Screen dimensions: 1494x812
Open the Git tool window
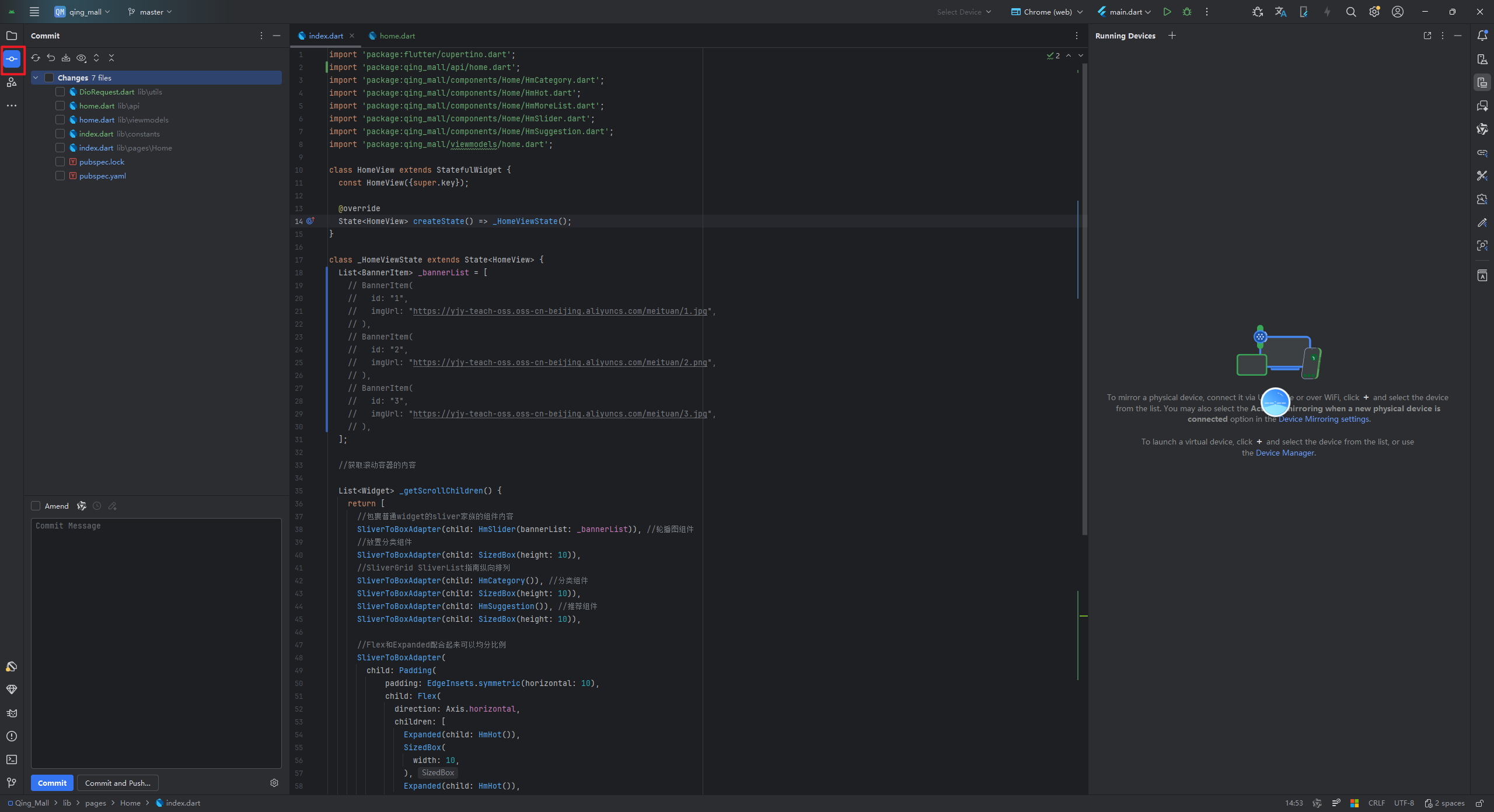click(x=12, y=783)
